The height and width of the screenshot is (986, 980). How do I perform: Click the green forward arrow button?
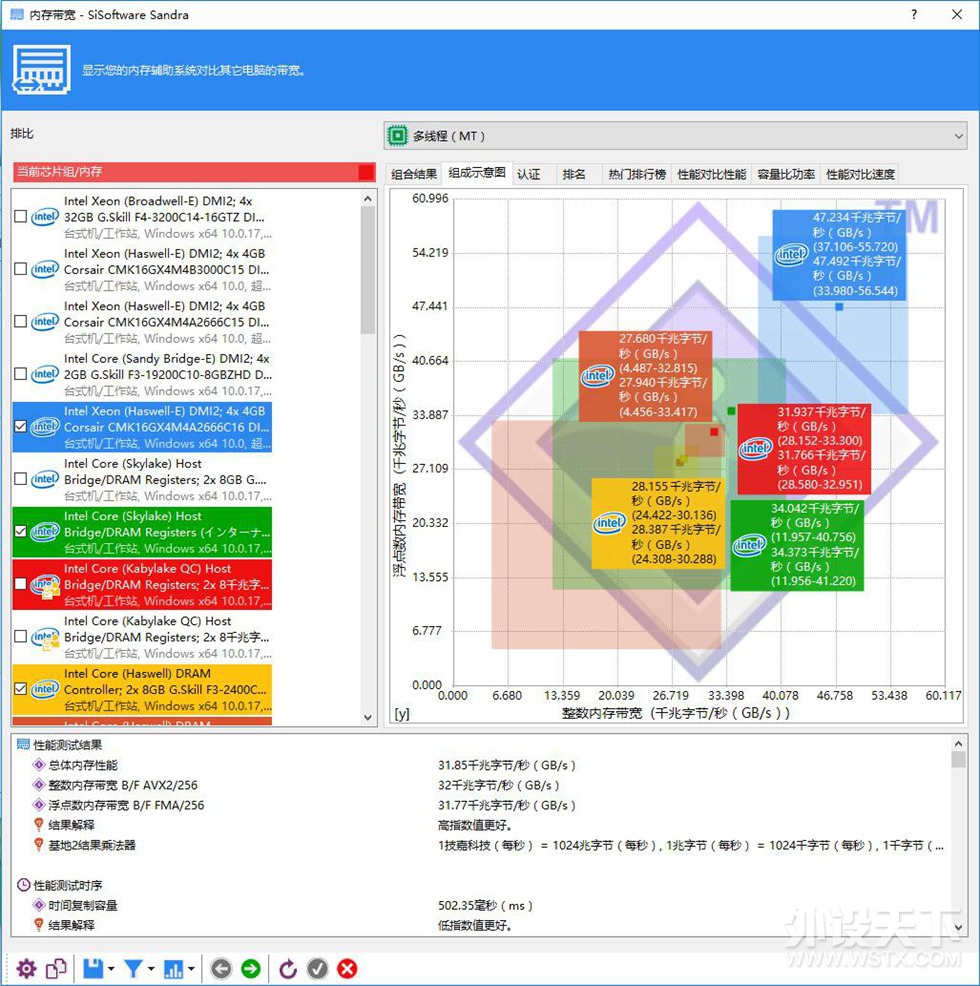coord(251,968)
